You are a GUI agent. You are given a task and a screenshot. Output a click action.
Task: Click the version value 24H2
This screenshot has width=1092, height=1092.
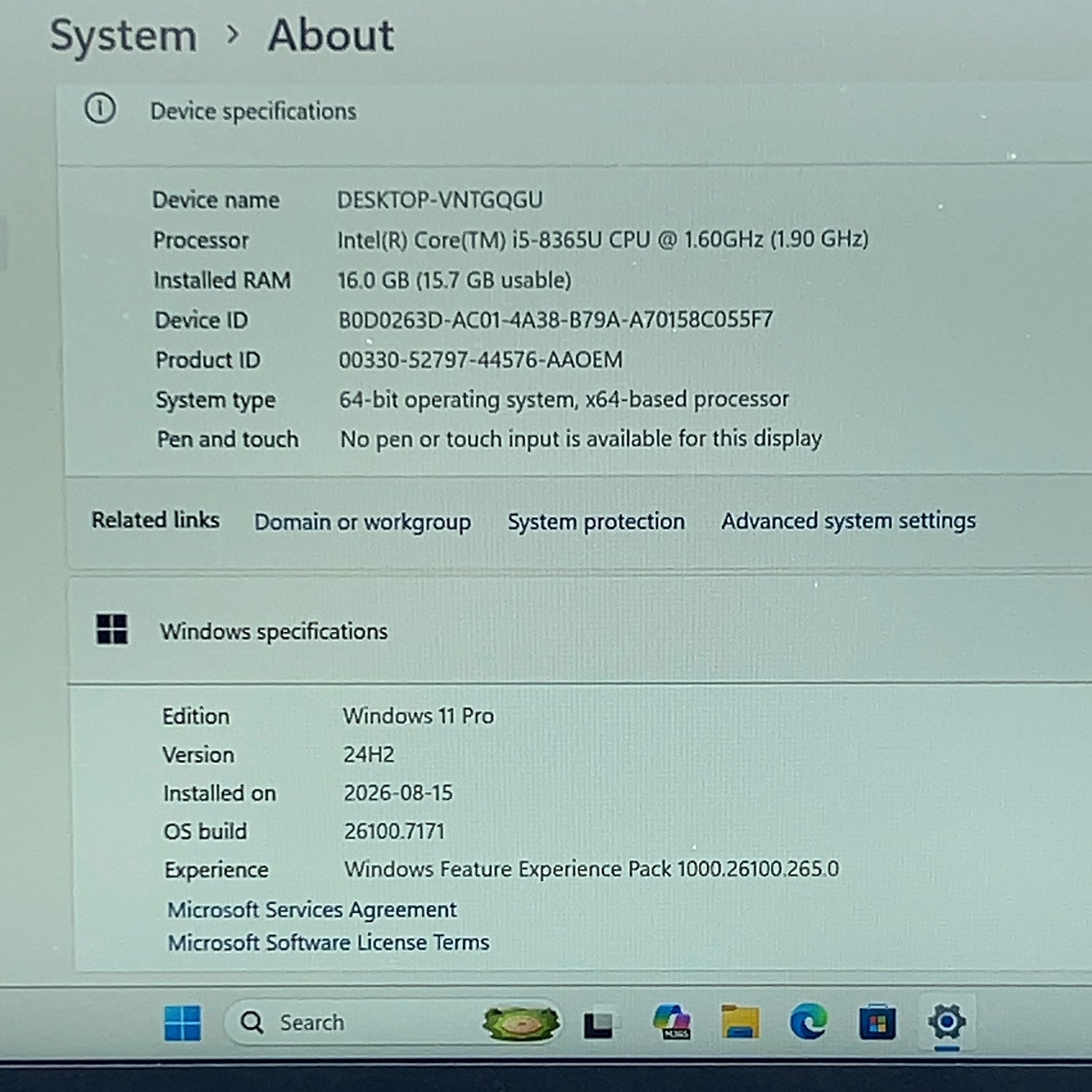point(369,754)
